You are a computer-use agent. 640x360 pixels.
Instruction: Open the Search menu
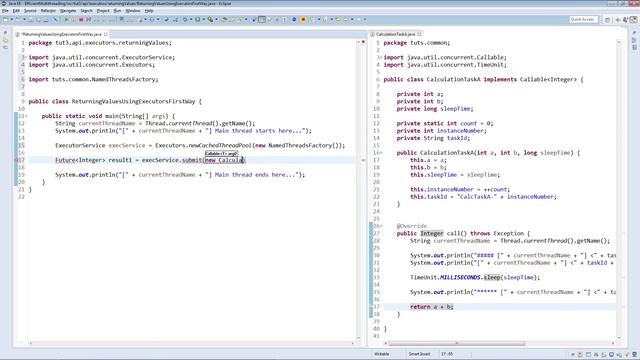86,11
